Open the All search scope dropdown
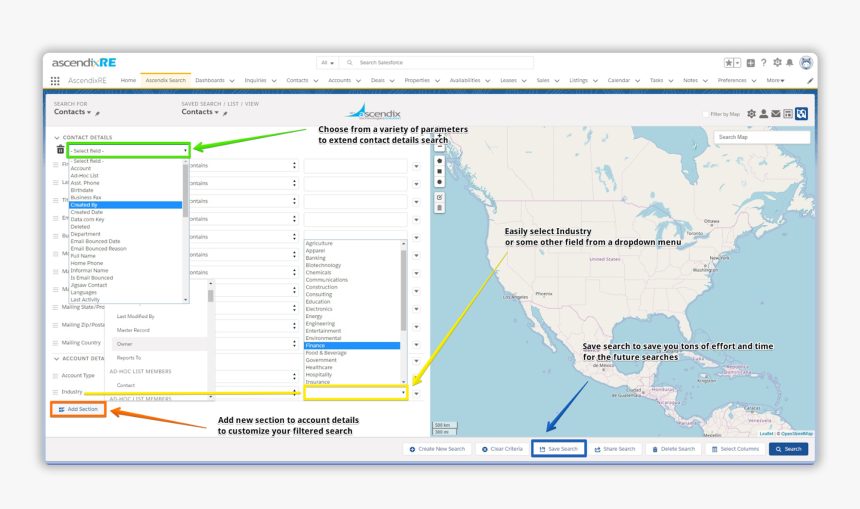This screenshot has width=860, height=509. click(x=327, y=63)
